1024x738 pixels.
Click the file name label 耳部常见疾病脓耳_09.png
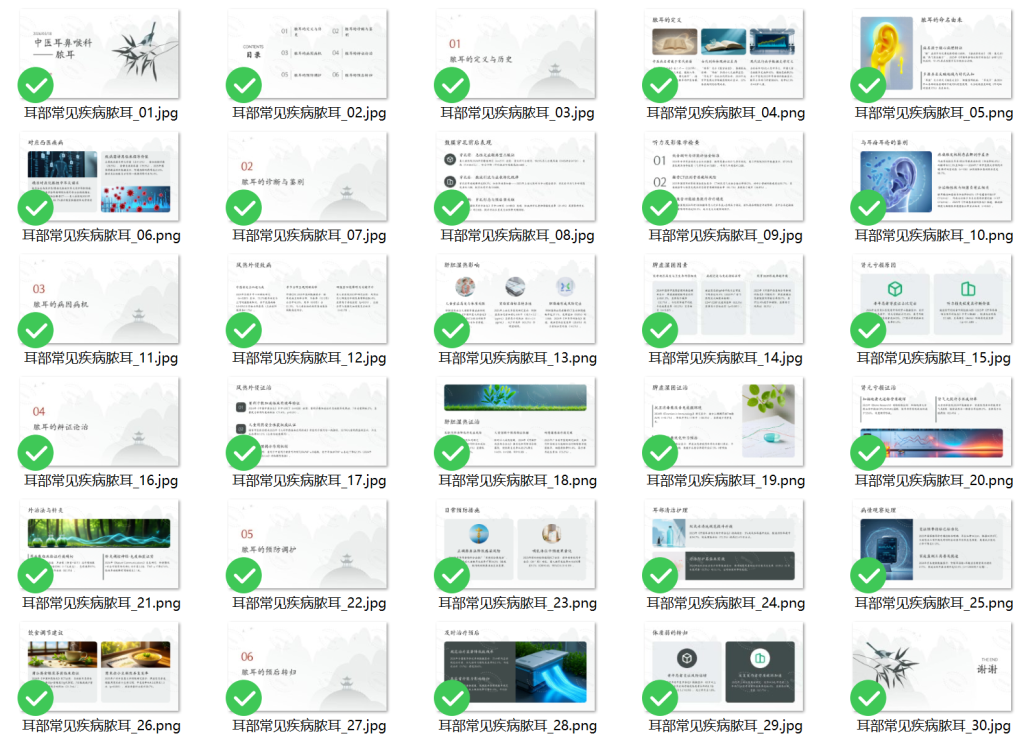pos(726,236)
